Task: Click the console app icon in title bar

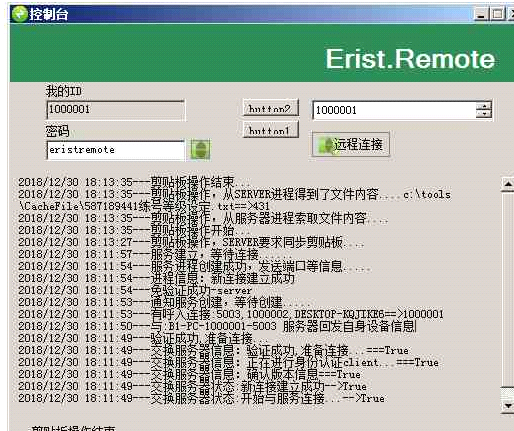Action: click(19, 14)
